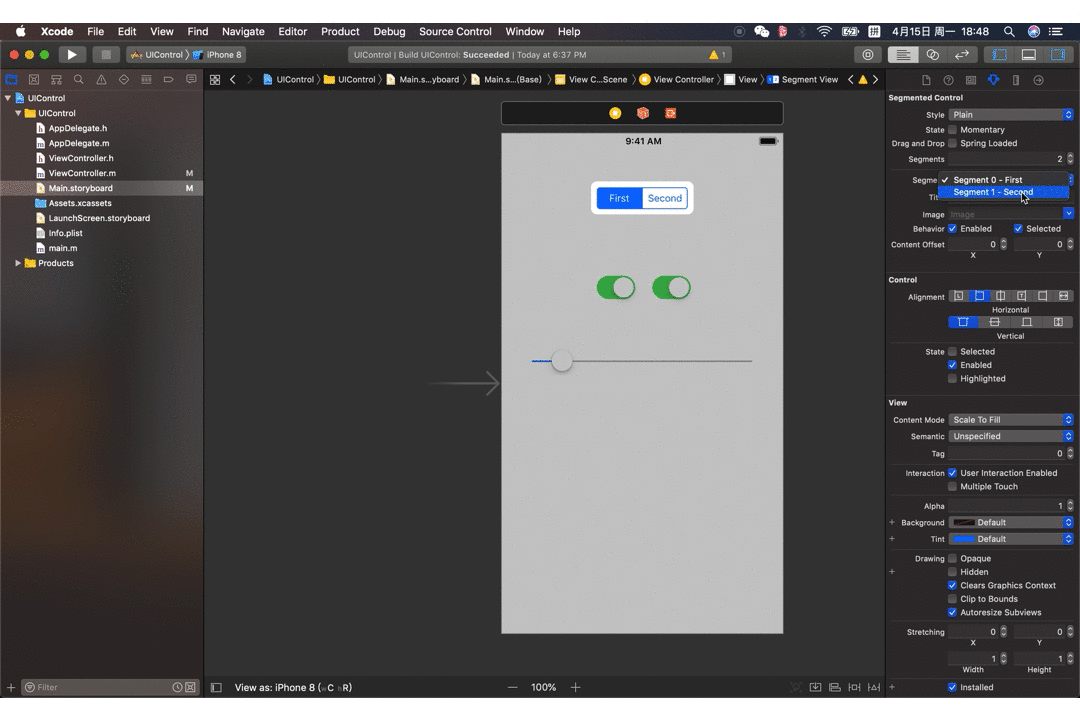Open the Product menu

[340, 32]
